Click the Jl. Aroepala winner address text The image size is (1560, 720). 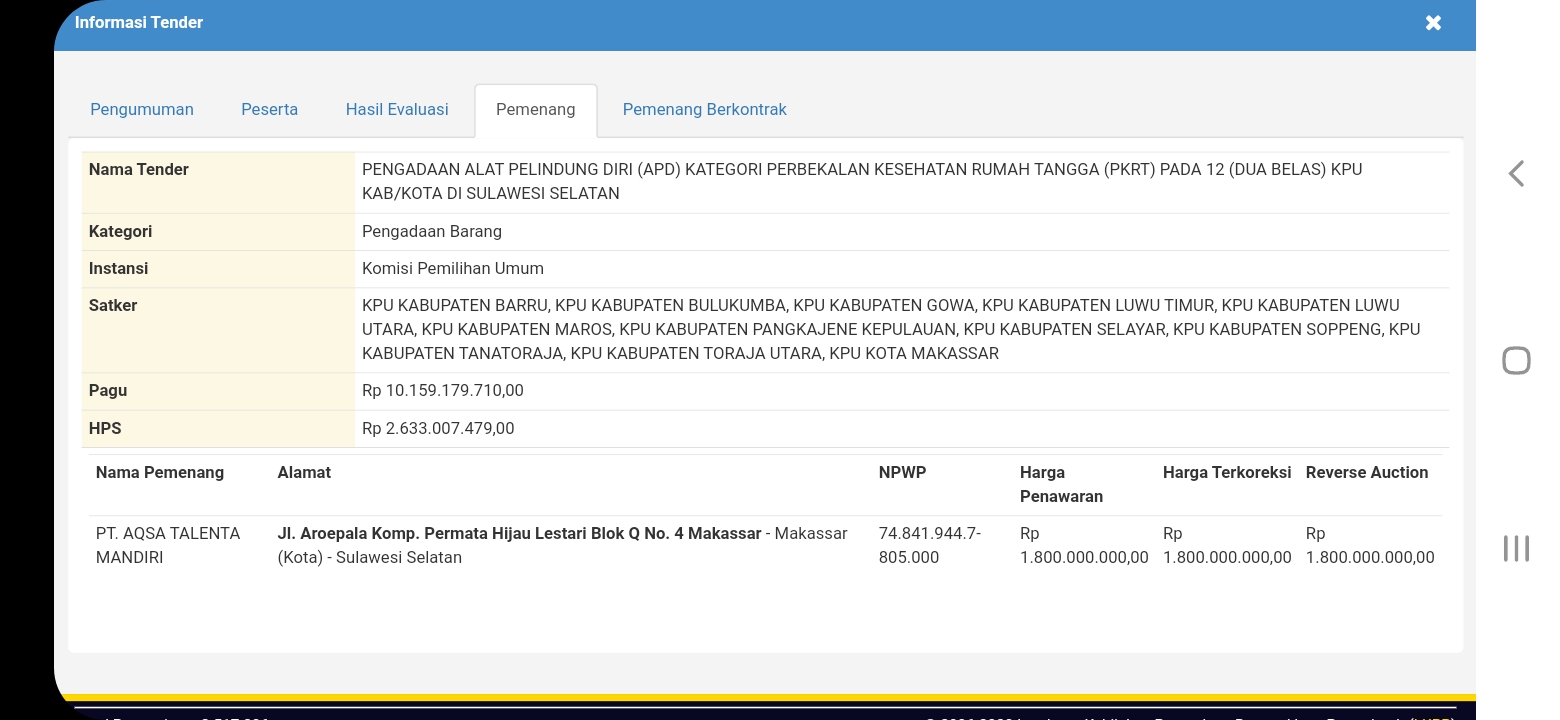tap(519, 534)
